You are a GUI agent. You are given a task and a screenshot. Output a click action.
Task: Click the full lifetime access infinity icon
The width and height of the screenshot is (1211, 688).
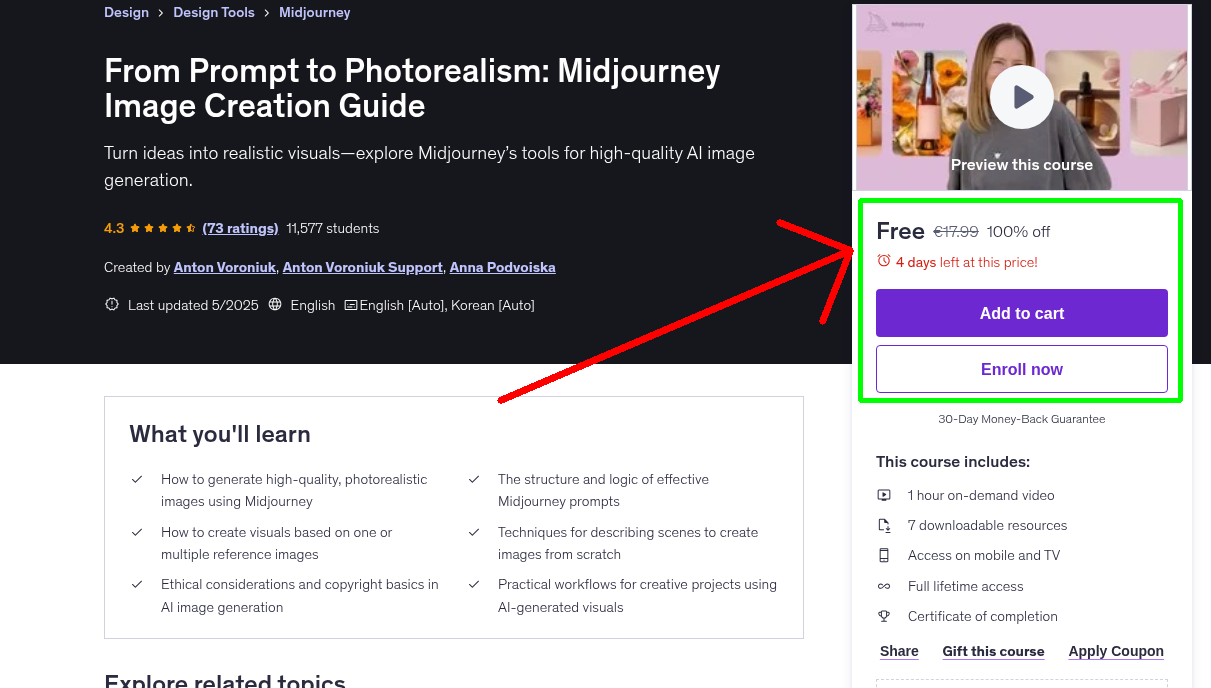884,586
